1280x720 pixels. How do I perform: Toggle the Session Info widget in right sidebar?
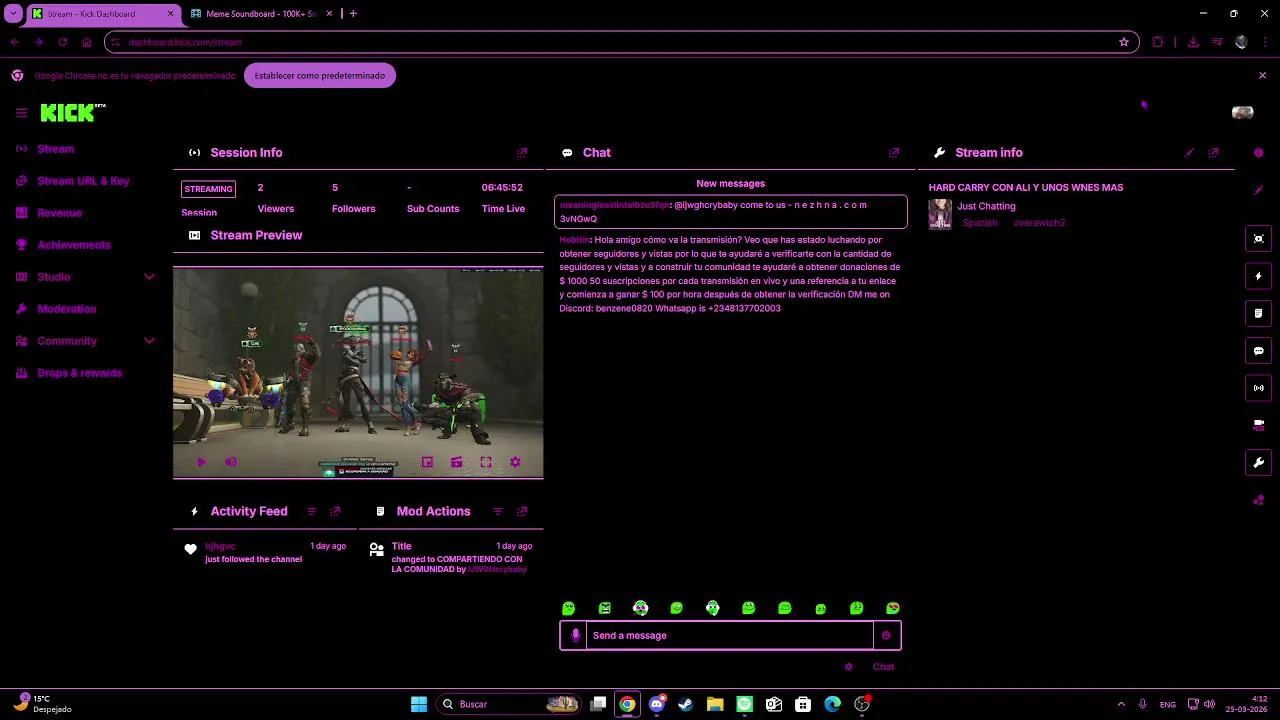point(1258,238)
